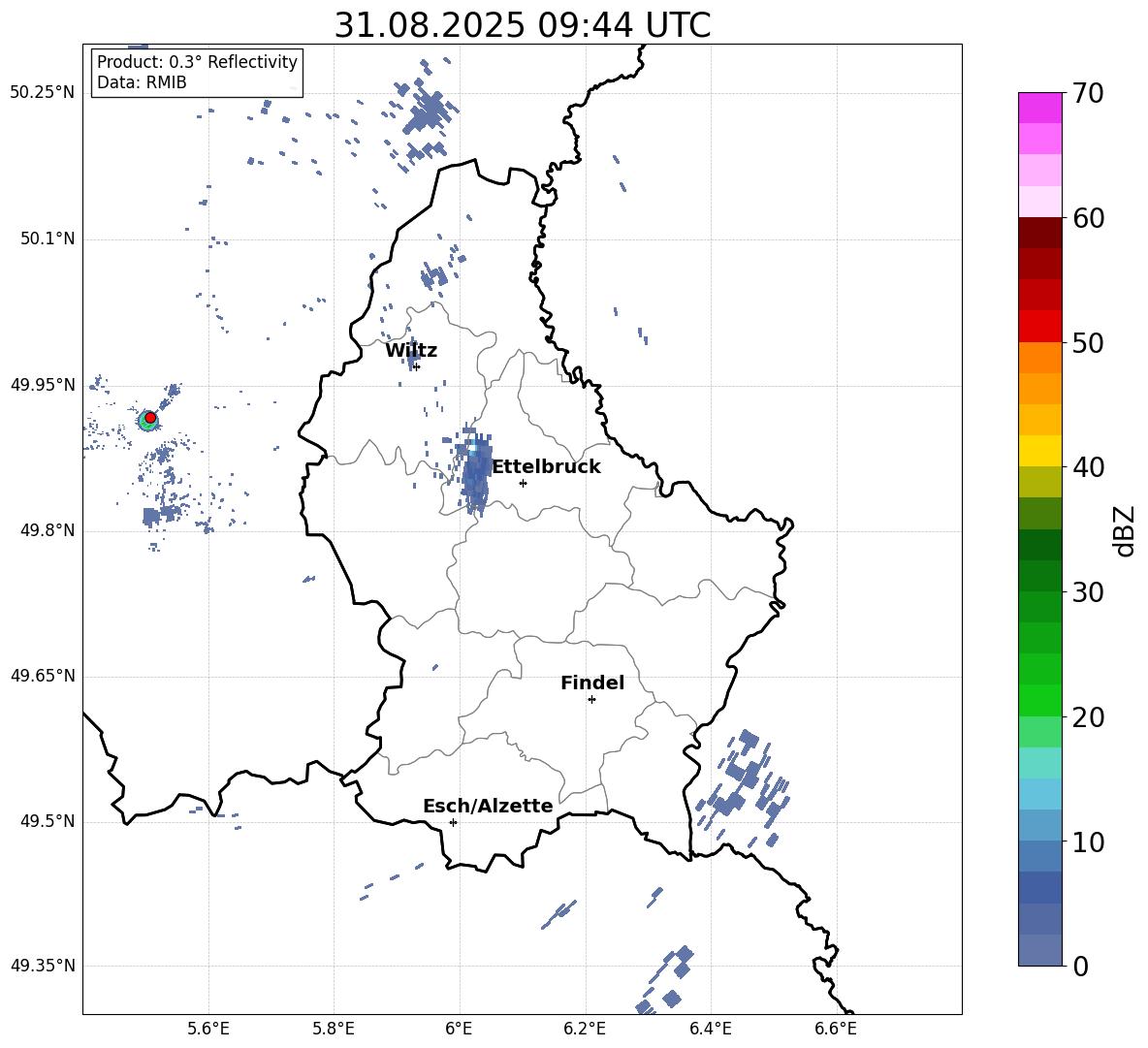Click the cross marker below Wiltz

417,366
